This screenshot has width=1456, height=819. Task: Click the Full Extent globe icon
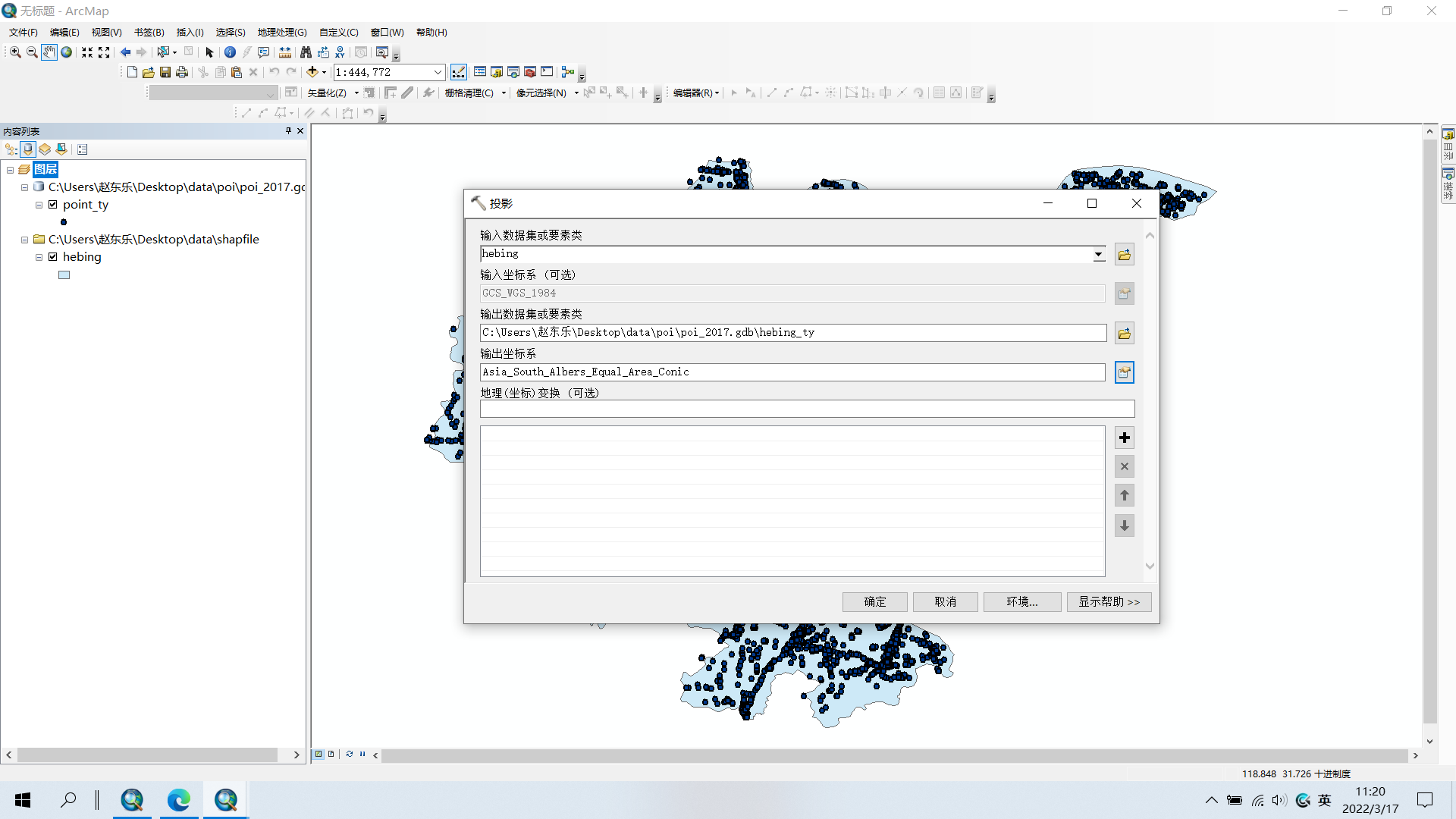(67, 52)
